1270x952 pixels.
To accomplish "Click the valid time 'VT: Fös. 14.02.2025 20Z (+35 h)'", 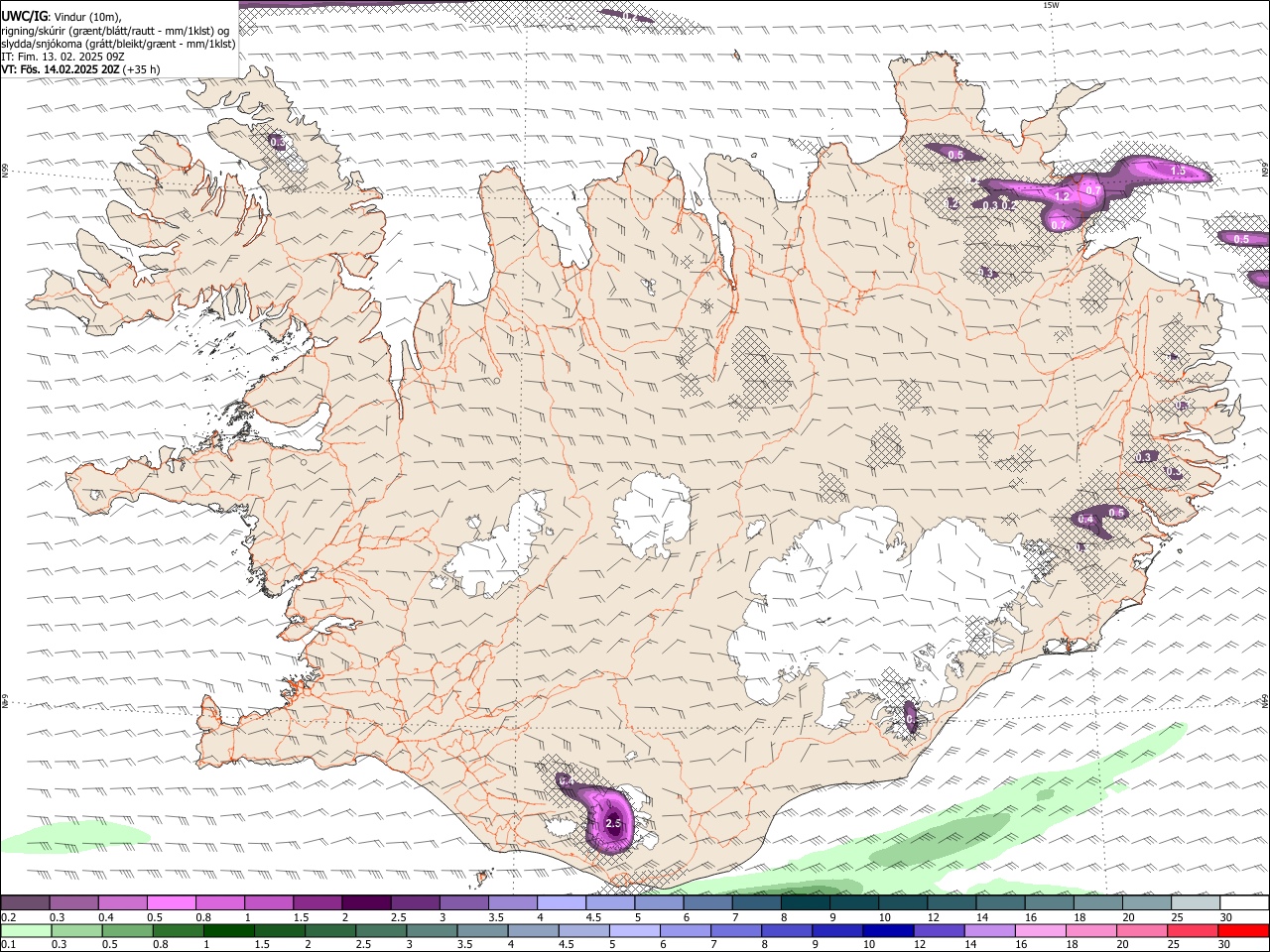I will (x=80, y=69).
